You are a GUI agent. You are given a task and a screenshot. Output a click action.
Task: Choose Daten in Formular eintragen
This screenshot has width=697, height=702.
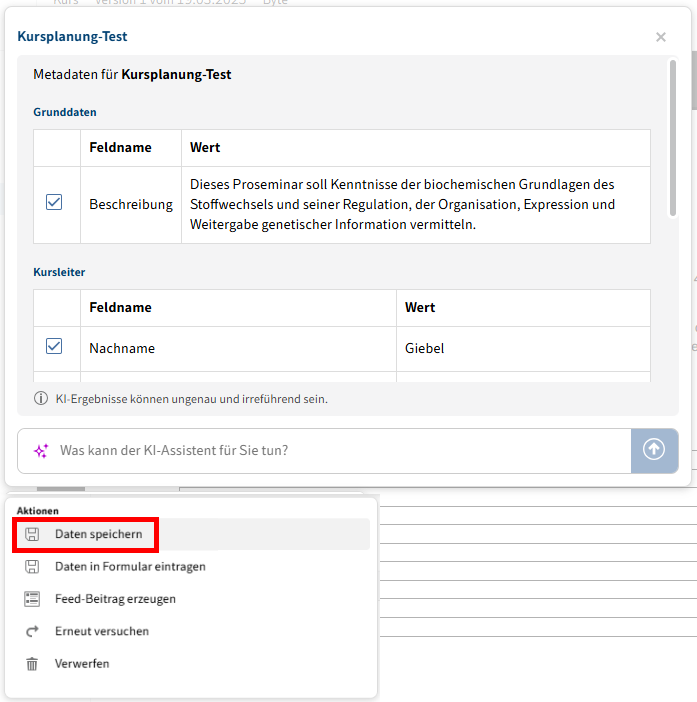point(192,567)
